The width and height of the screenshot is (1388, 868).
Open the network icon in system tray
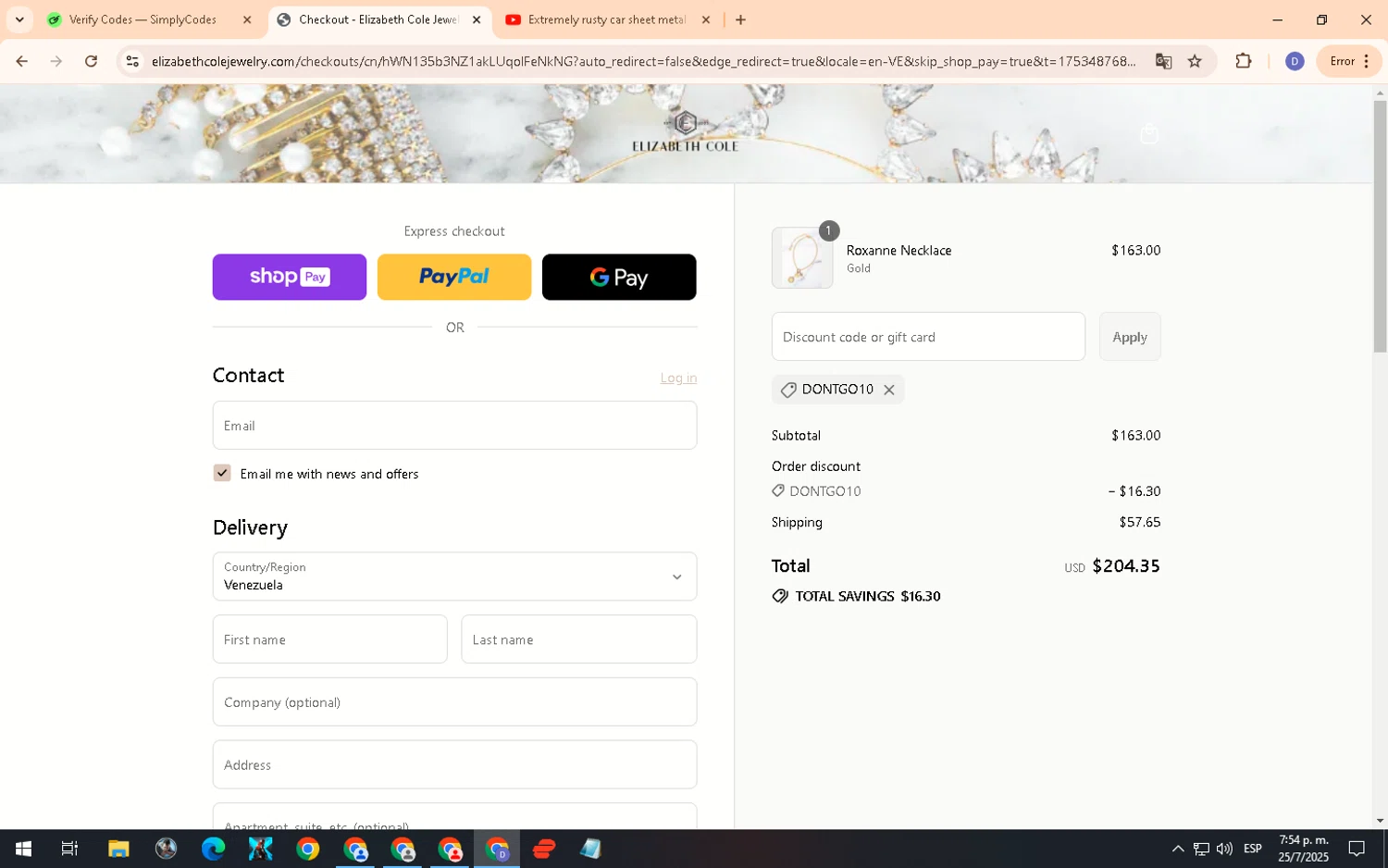(x=1201, y=849)
